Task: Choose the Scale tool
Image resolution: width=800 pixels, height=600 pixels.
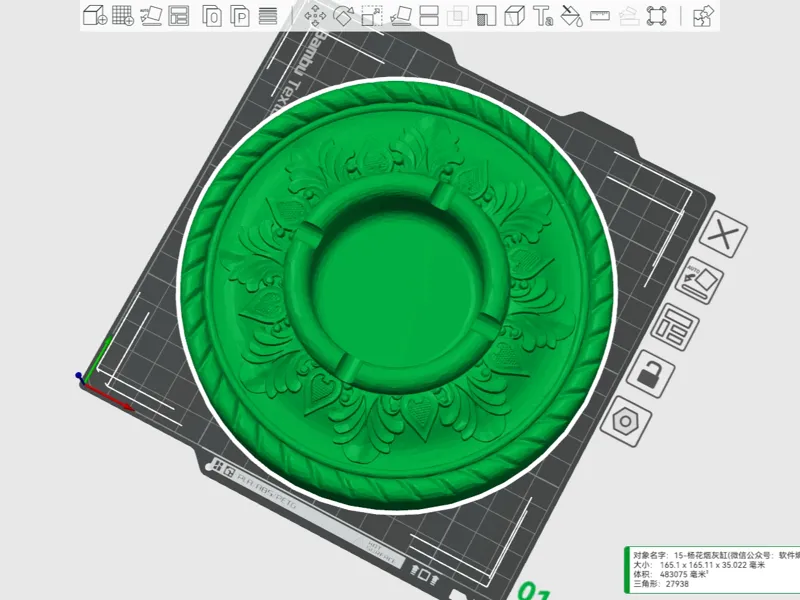Action: click(x=372, y=16)
